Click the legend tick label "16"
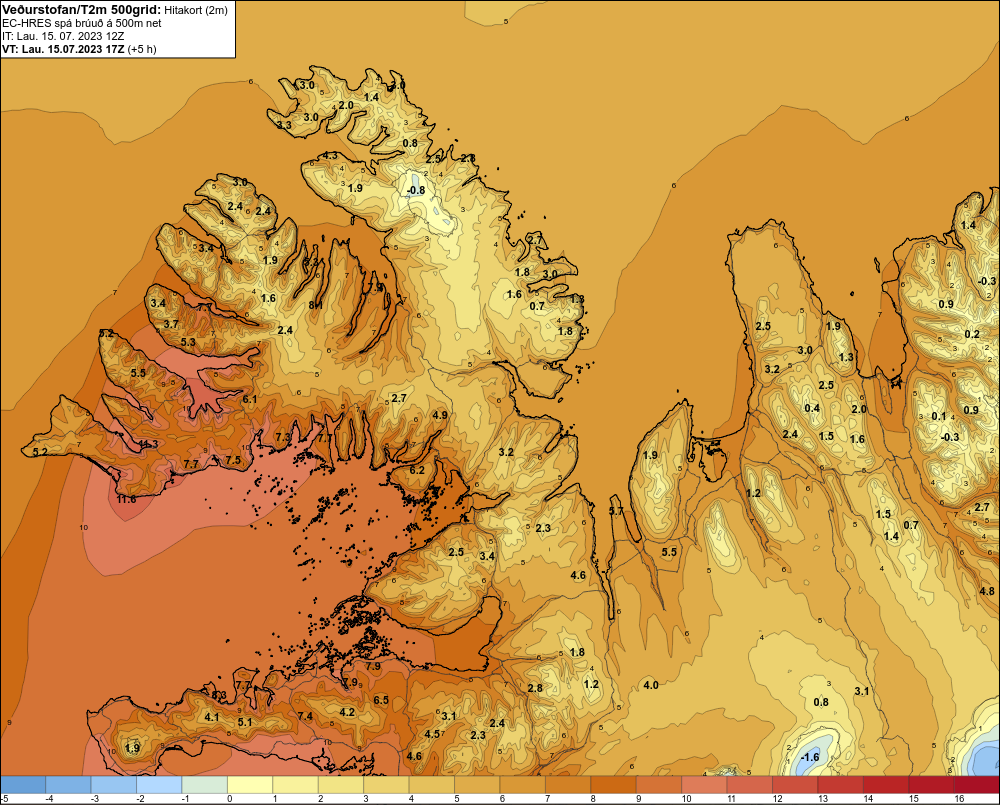The image size is (1000, 805). tap(959, 799)
